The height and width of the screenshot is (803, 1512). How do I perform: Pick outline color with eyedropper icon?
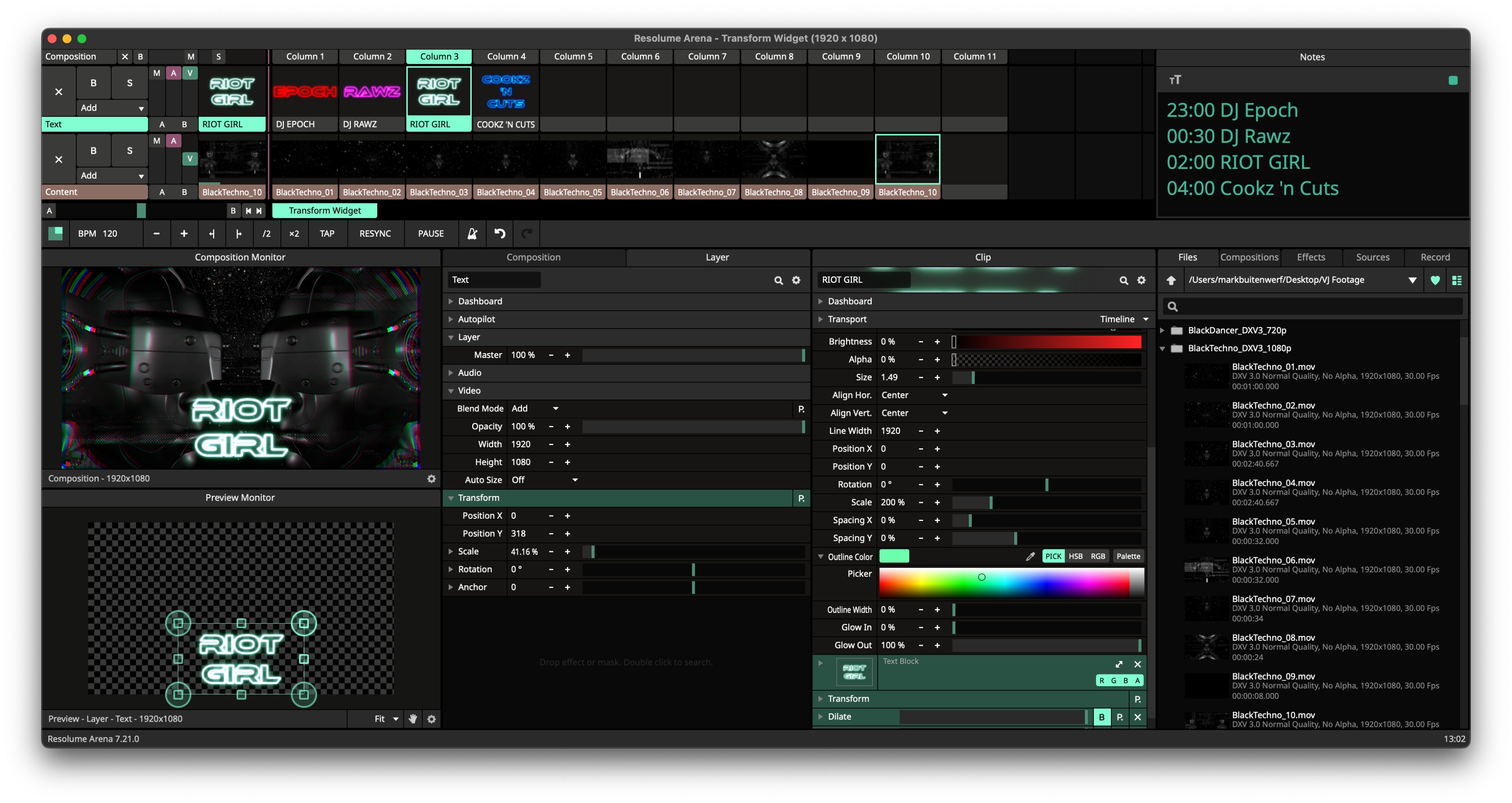tap(1030, 557)
